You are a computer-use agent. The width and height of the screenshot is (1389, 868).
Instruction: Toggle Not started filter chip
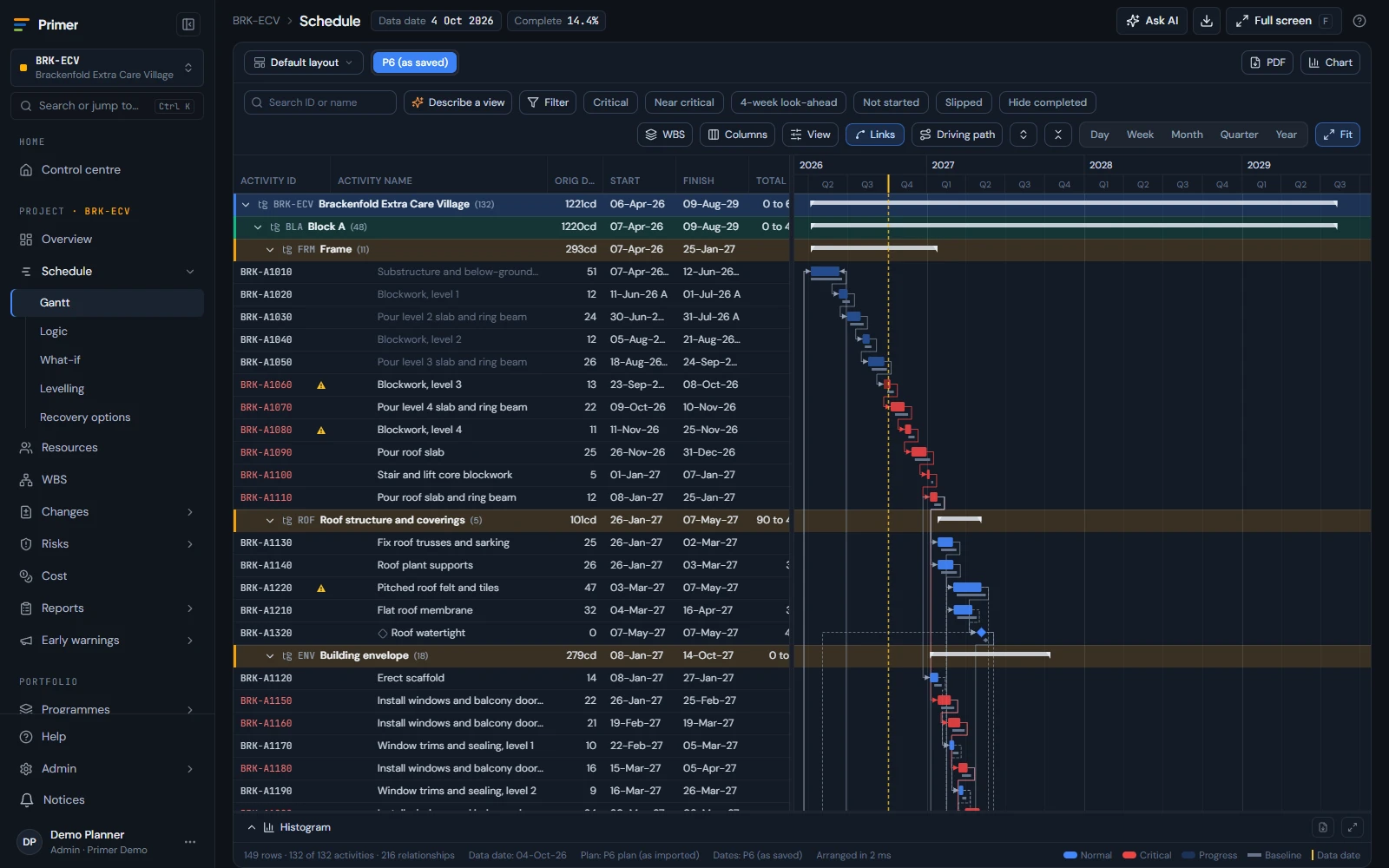891,102
